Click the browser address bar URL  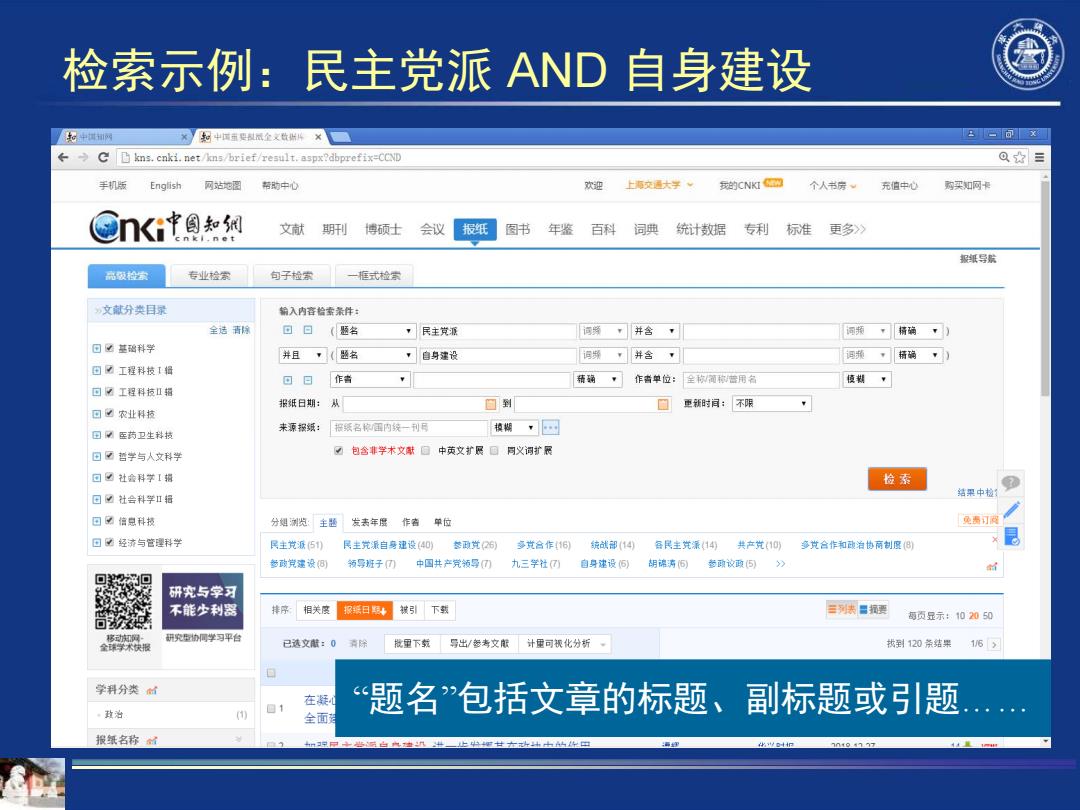pyautogui.click(x=267, y=158)
